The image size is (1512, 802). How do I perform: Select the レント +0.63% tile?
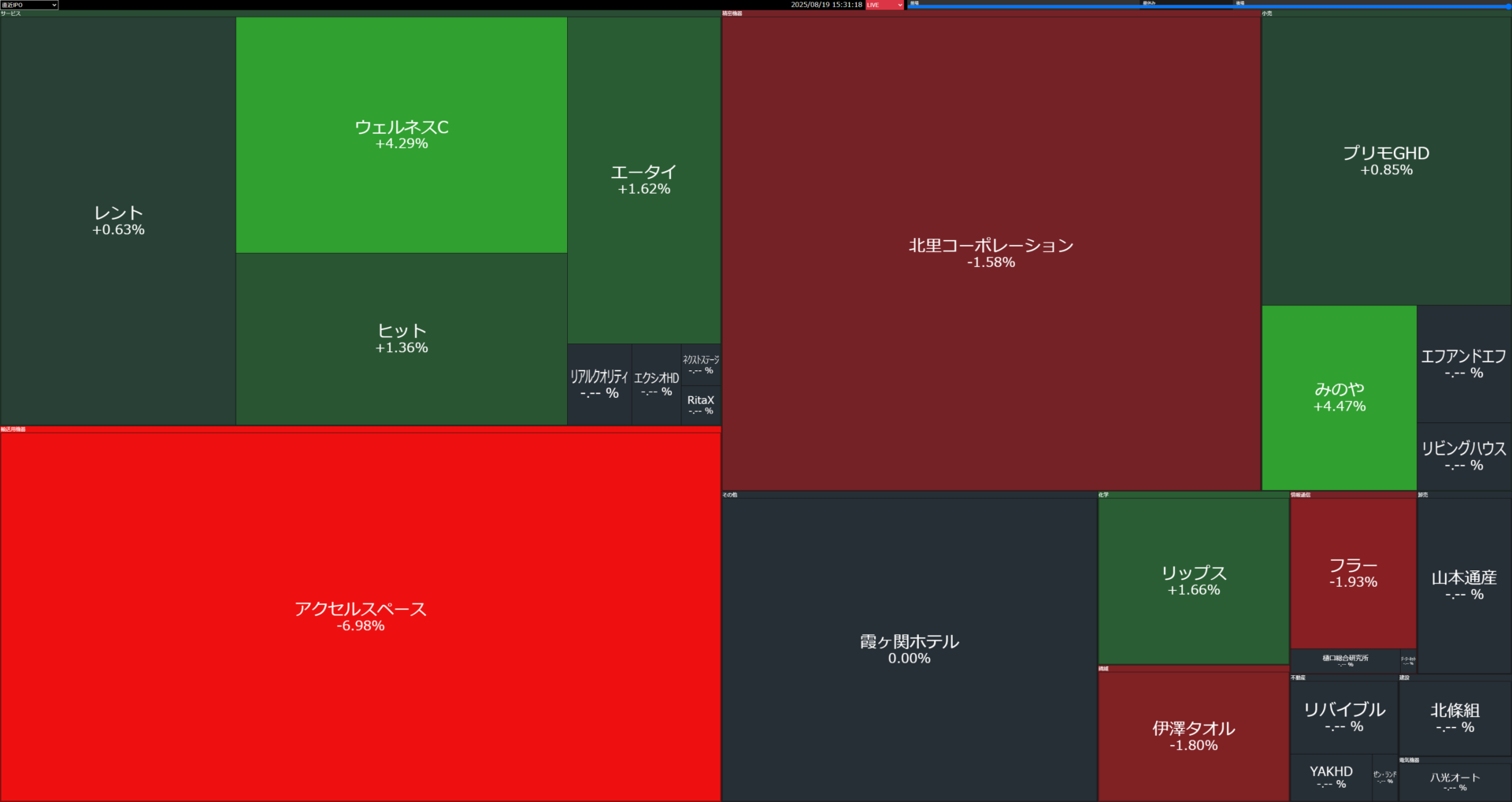coord(118,221)
